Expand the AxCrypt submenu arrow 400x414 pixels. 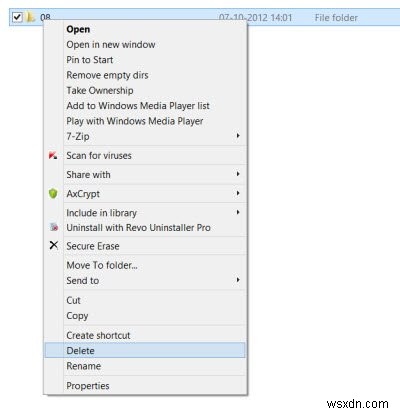point(238,193)
